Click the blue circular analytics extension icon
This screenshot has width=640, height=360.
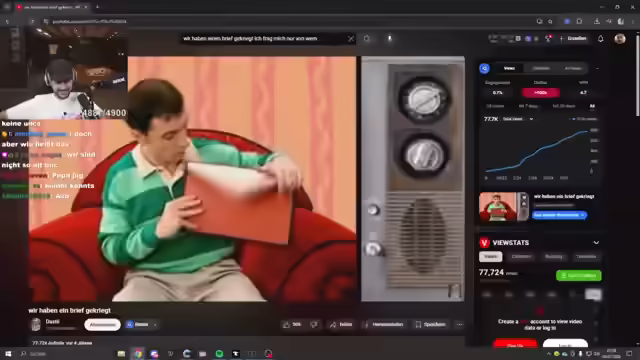[484, 68]
